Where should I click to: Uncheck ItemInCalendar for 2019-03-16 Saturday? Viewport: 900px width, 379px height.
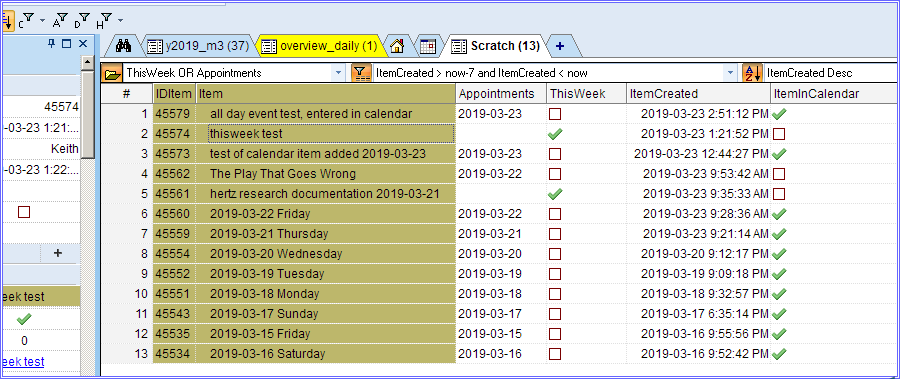click(779, 354)
